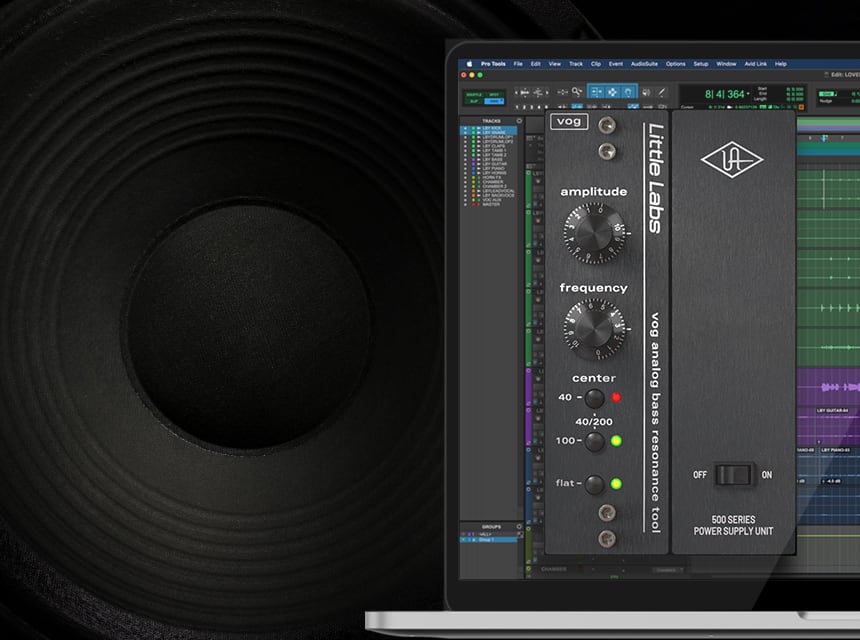Open the Help menu
860x640 pixels.
tap(780, 64)
